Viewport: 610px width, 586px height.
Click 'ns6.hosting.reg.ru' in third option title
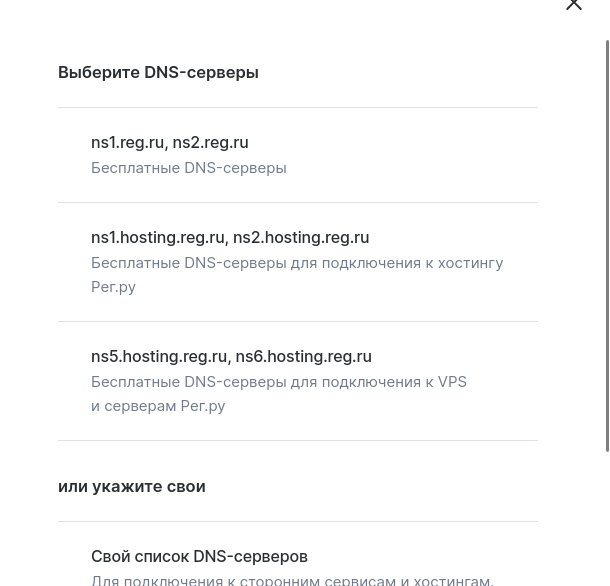(x=303, y=356)
